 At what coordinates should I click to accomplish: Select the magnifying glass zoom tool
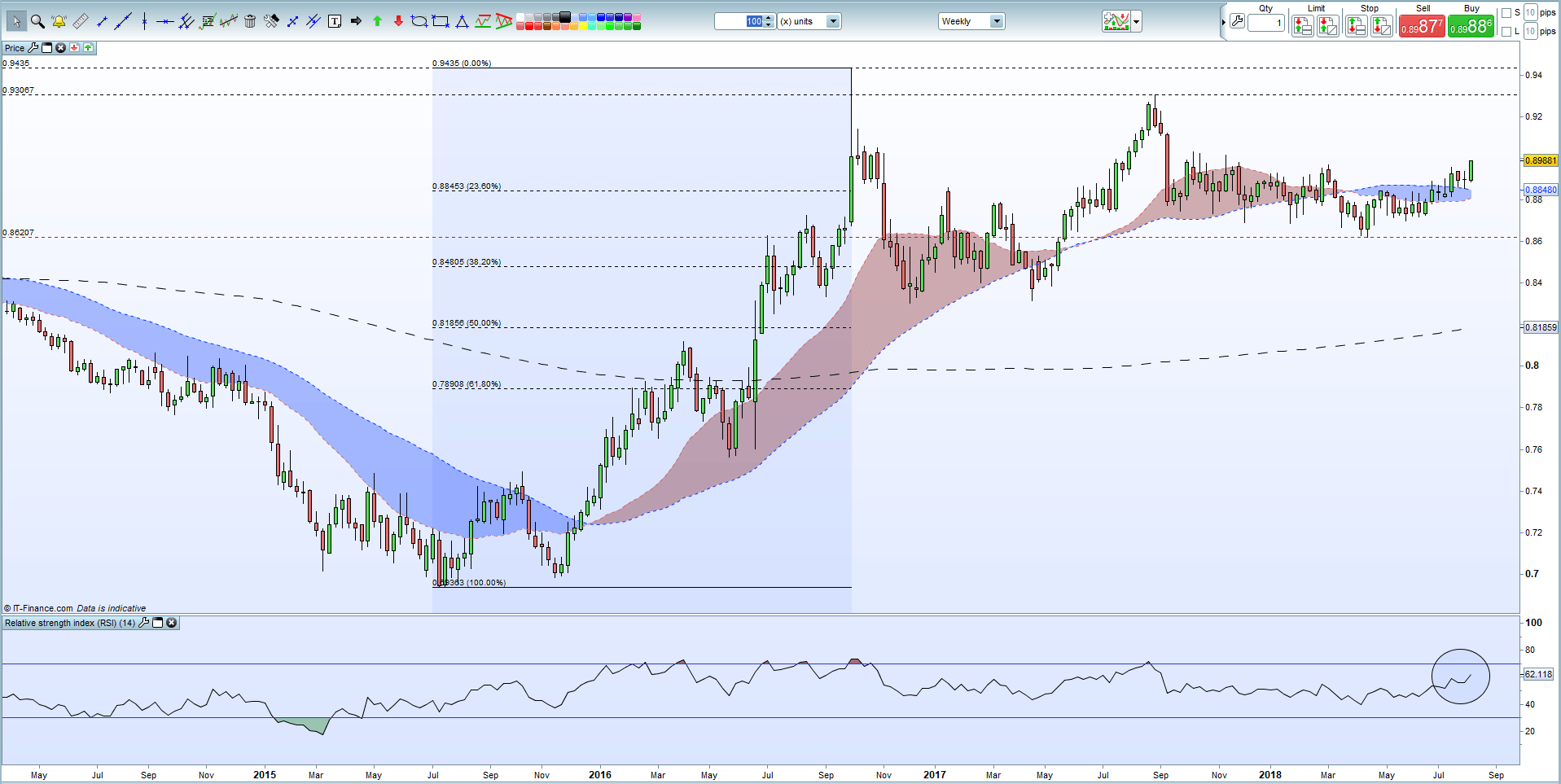pyautogui.click(x=37, y=22)
